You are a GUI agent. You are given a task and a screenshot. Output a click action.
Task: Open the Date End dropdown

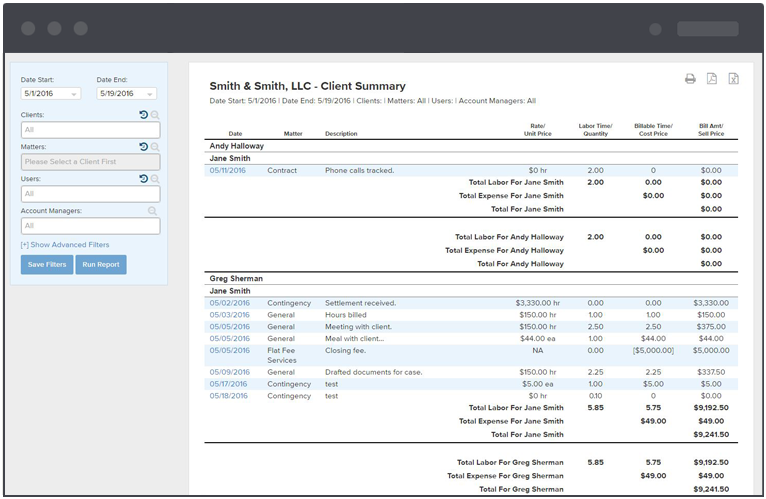pyautogui.click(x=127, y=93)
